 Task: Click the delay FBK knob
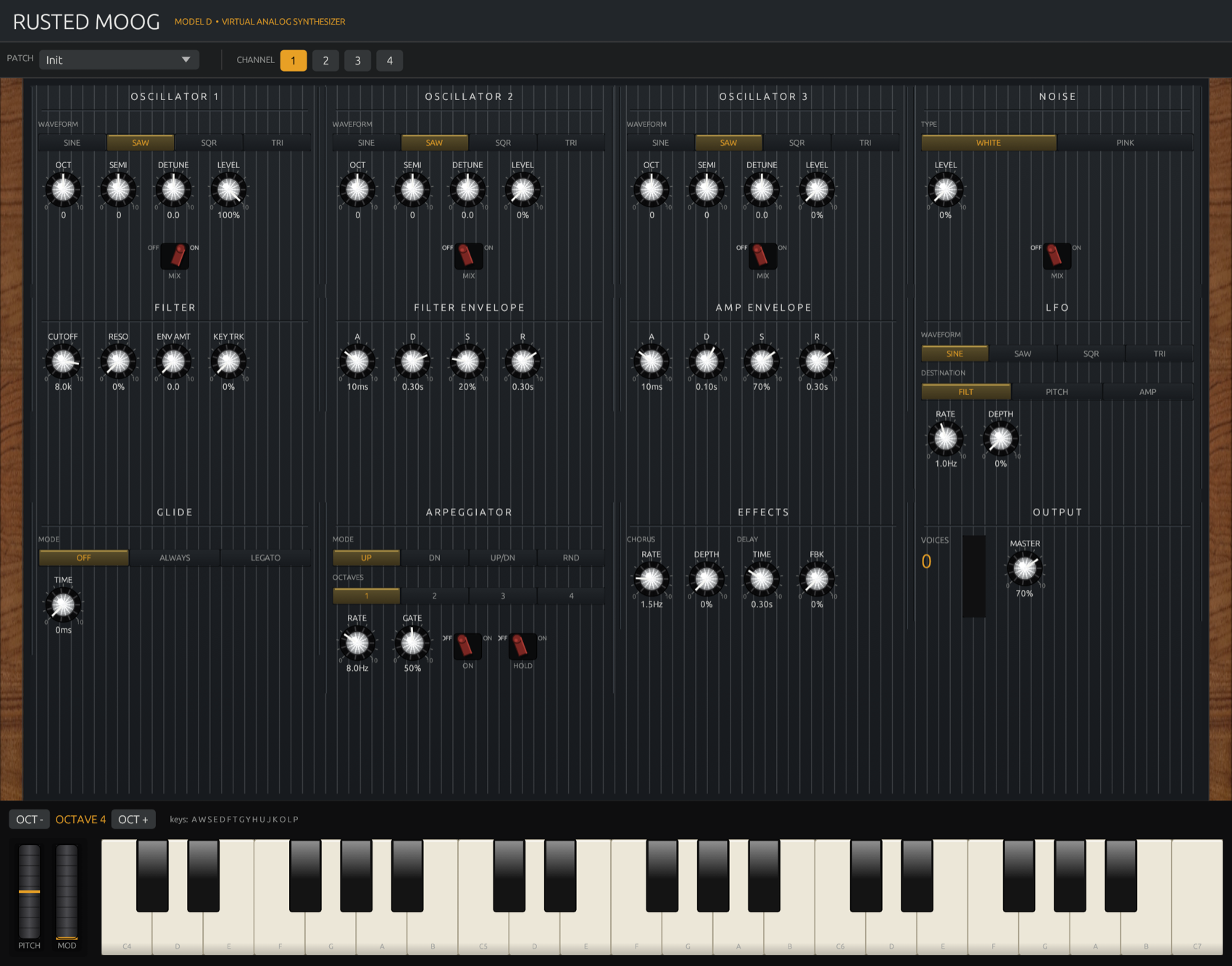tap(817, 579)
